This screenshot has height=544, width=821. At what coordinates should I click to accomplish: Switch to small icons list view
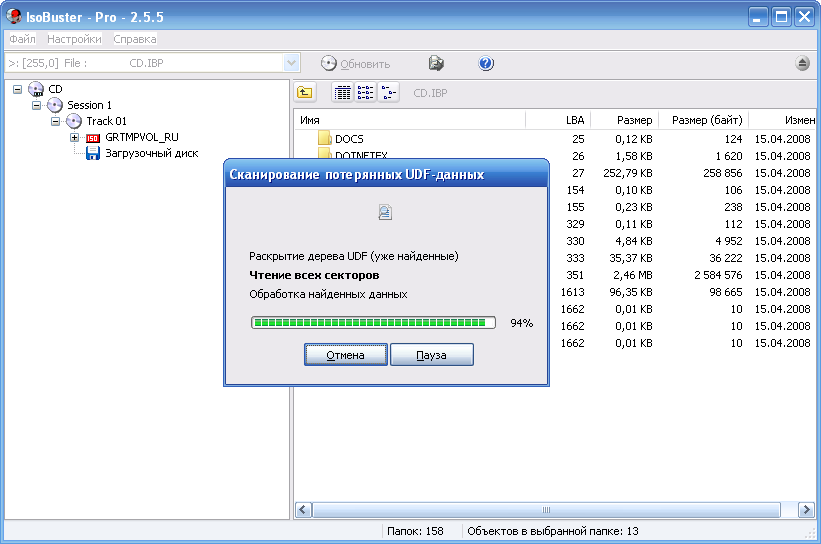click(365, 93)
